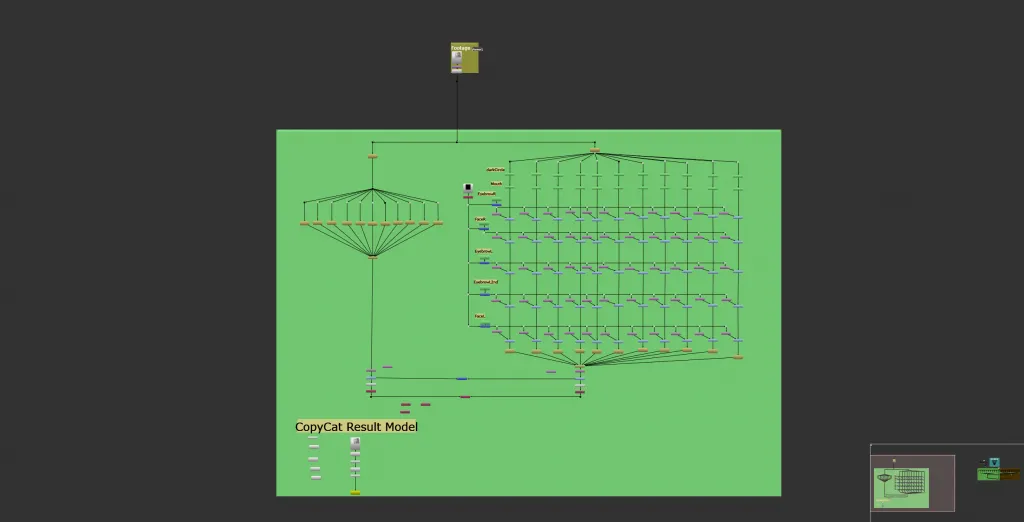Screen dimensions: 1024x522
Task: Click the node with black square icon
Action: [468, 187]
